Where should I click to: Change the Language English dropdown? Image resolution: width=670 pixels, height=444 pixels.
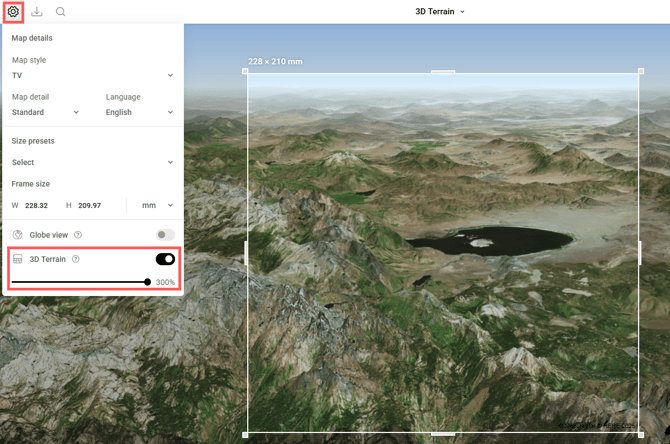[139, 112]
